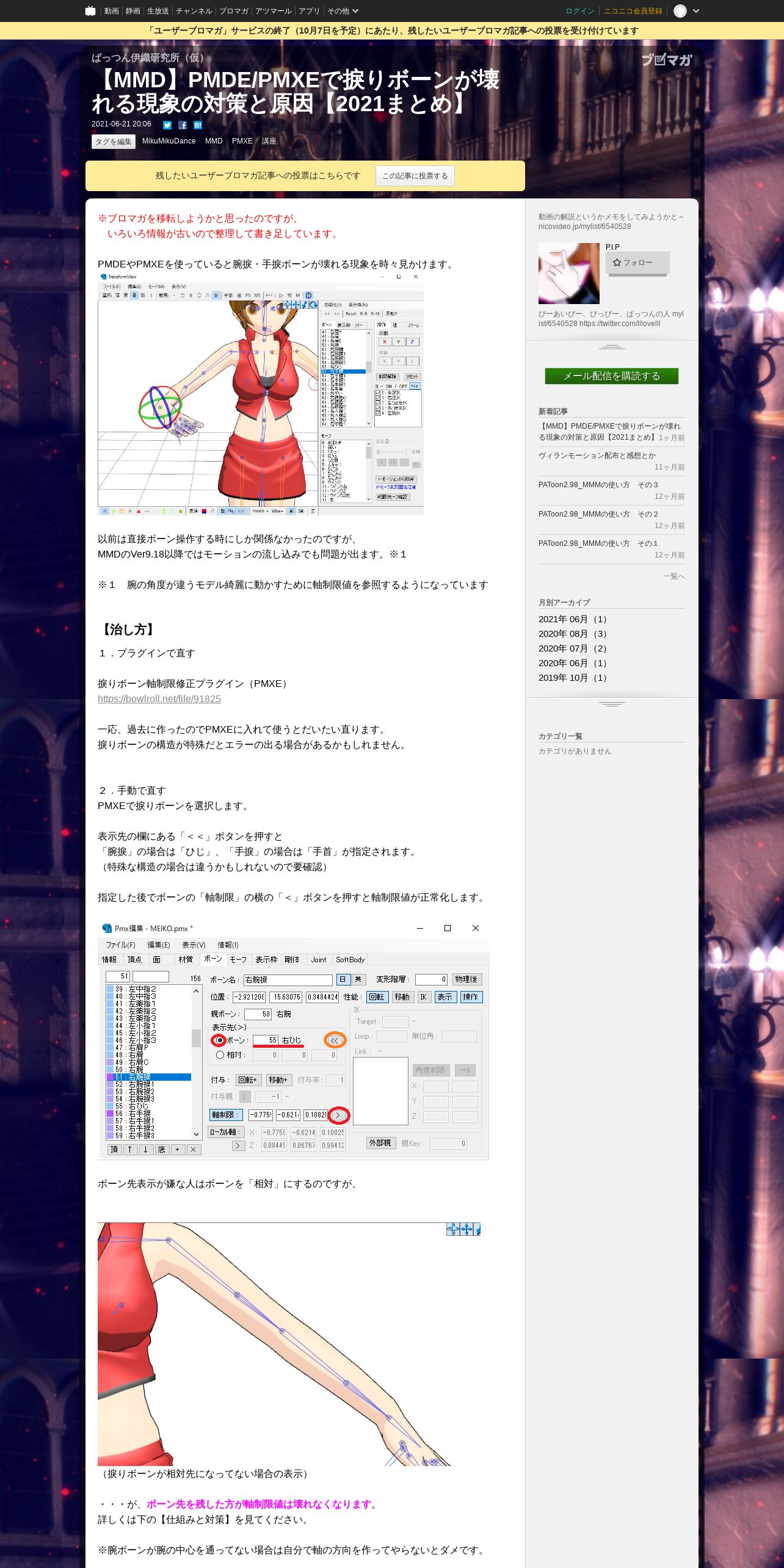Open ブロマガ in the top navigation

pyautogui.click(x=233, y=11)
